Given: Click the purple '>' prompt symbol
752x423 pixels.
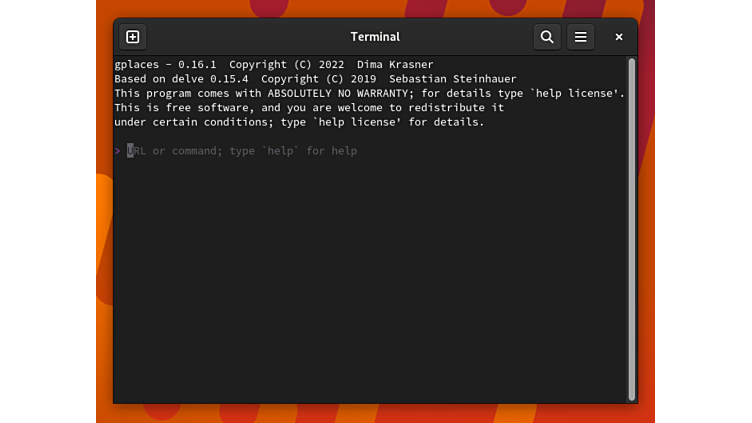Looking at the screenshot, I should tap(118, 151).
